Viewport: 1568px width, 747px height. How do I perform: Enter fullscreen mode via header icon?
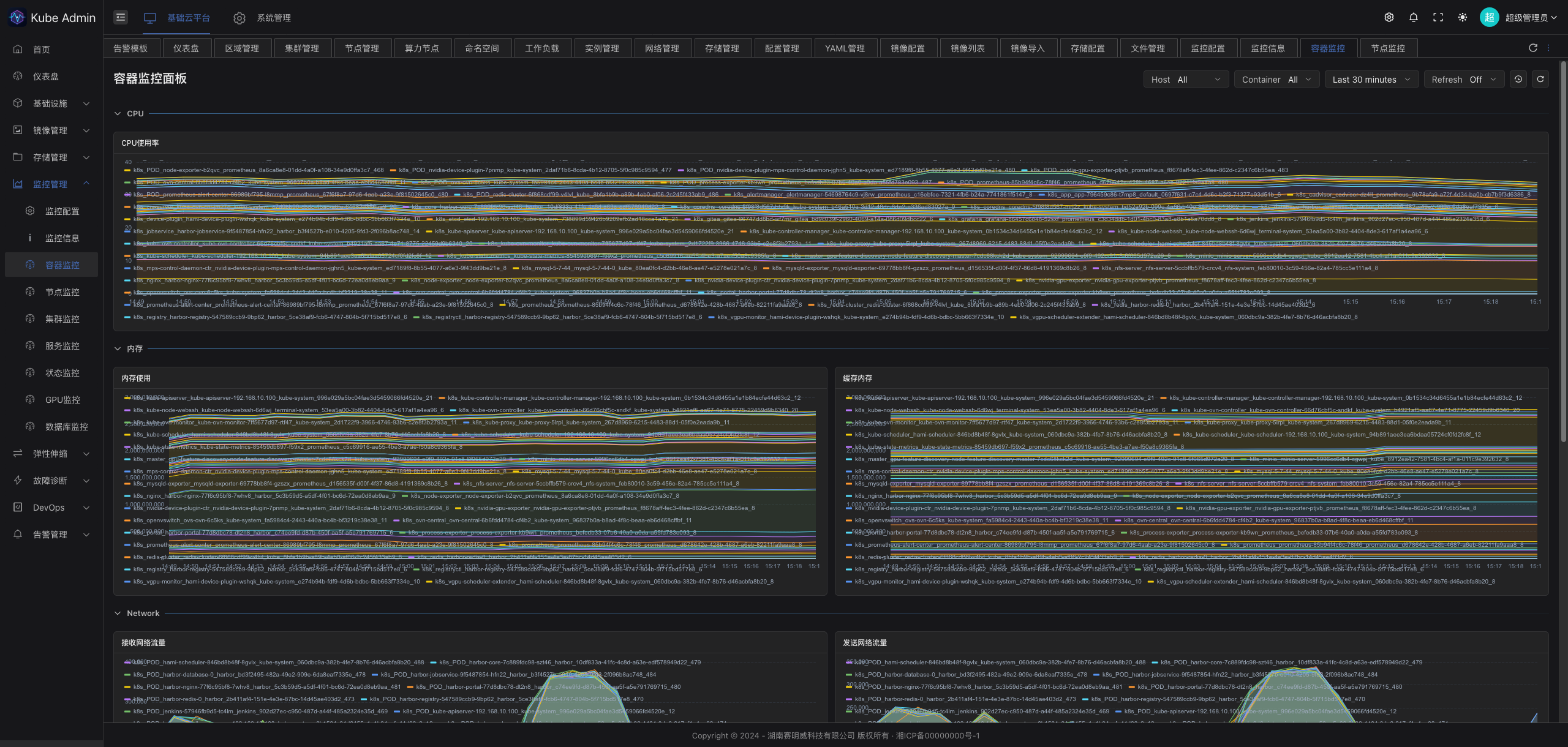click(x=1438, y=18)
